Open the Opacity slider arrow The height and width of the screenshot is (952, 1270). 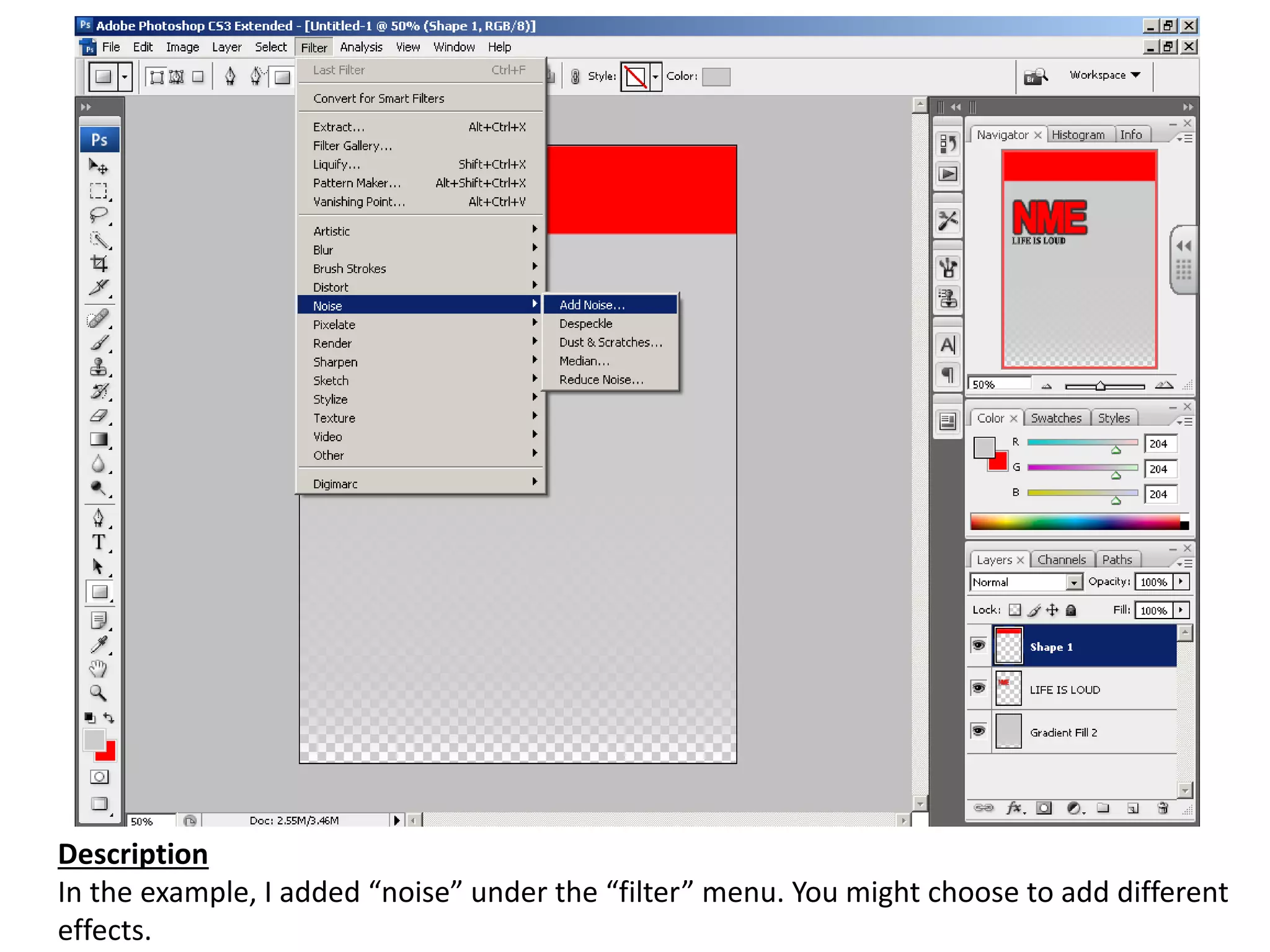(1181, 581)
